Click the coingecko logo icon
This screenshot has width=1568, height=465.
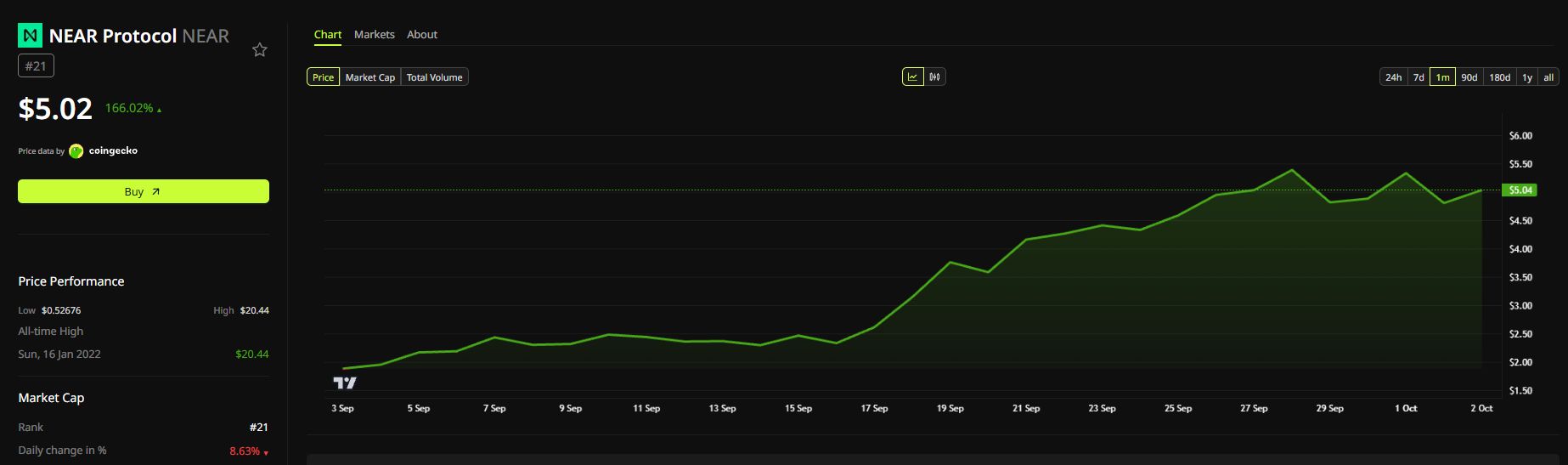pos(76,151)
